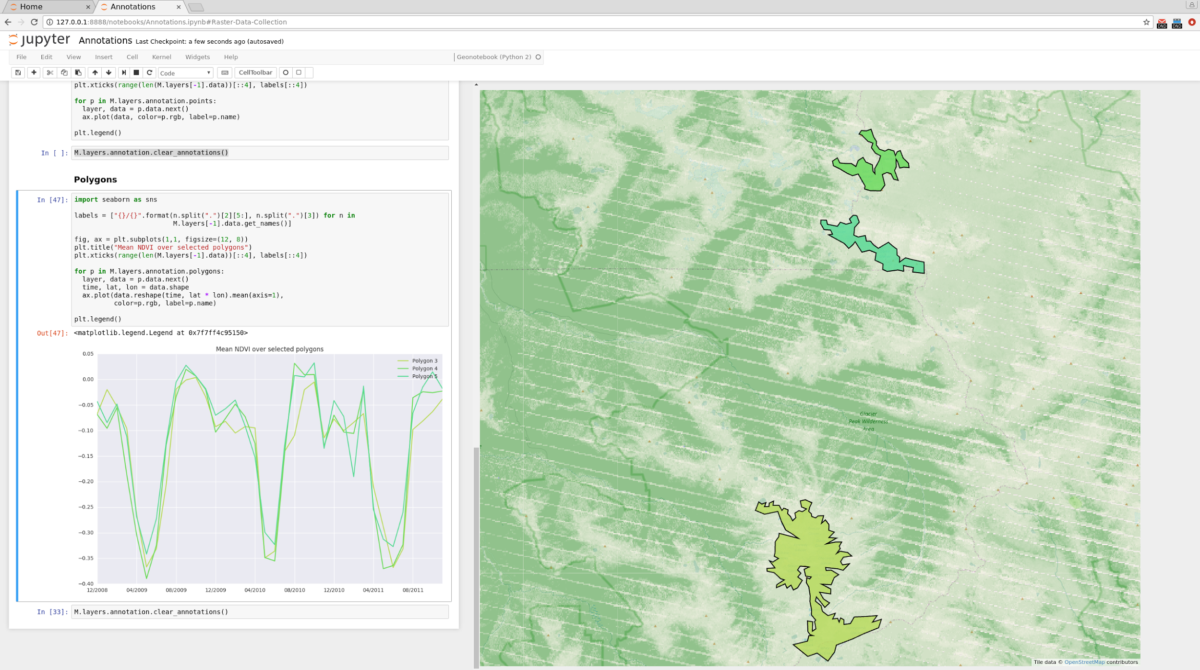
Task: Copy the selected cell
Action: [64, 72]
